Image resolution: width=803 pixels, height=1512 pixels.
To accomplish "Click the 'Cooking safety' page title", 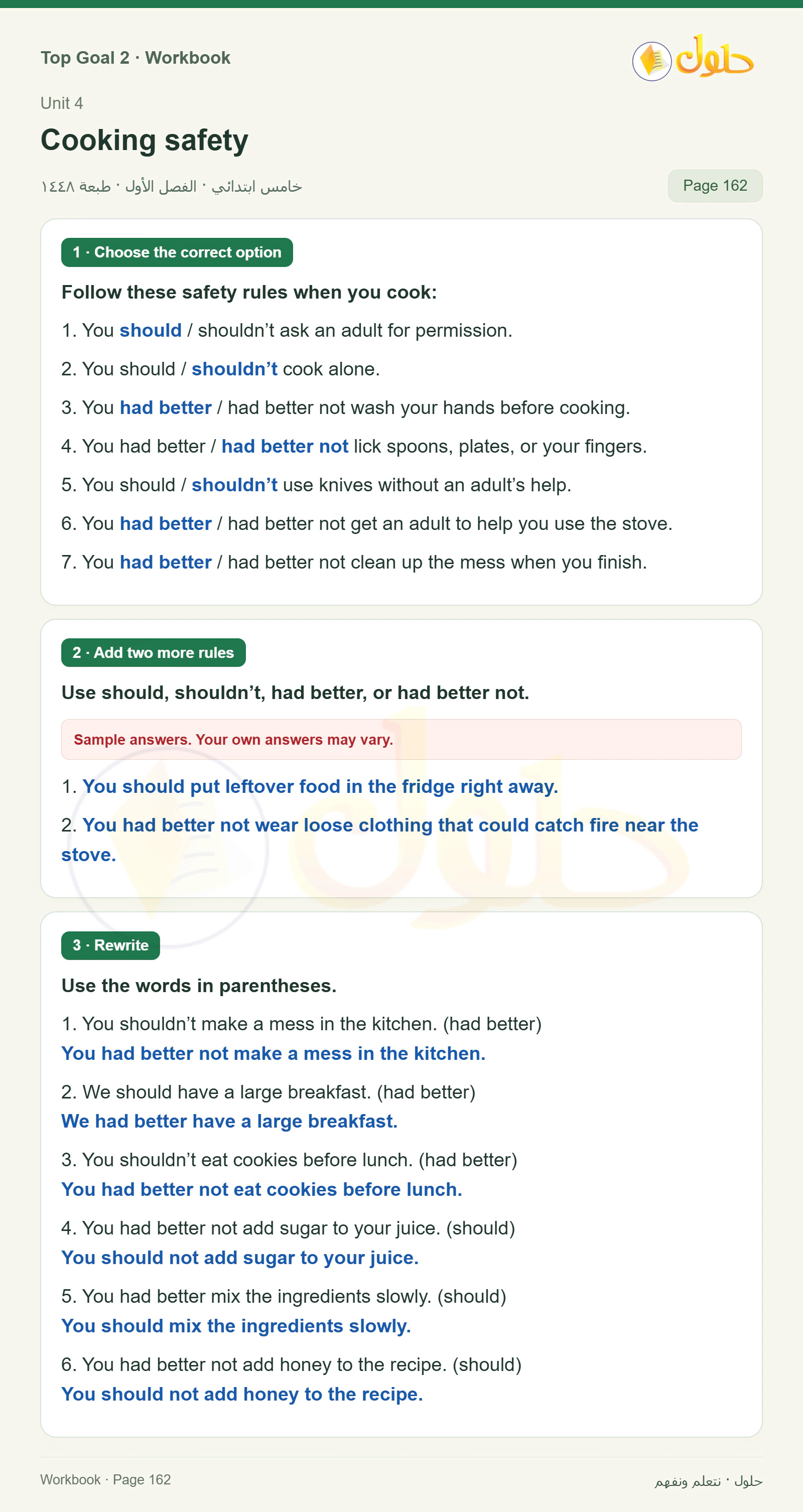I will pyautogui.click(x=145, y=141).
